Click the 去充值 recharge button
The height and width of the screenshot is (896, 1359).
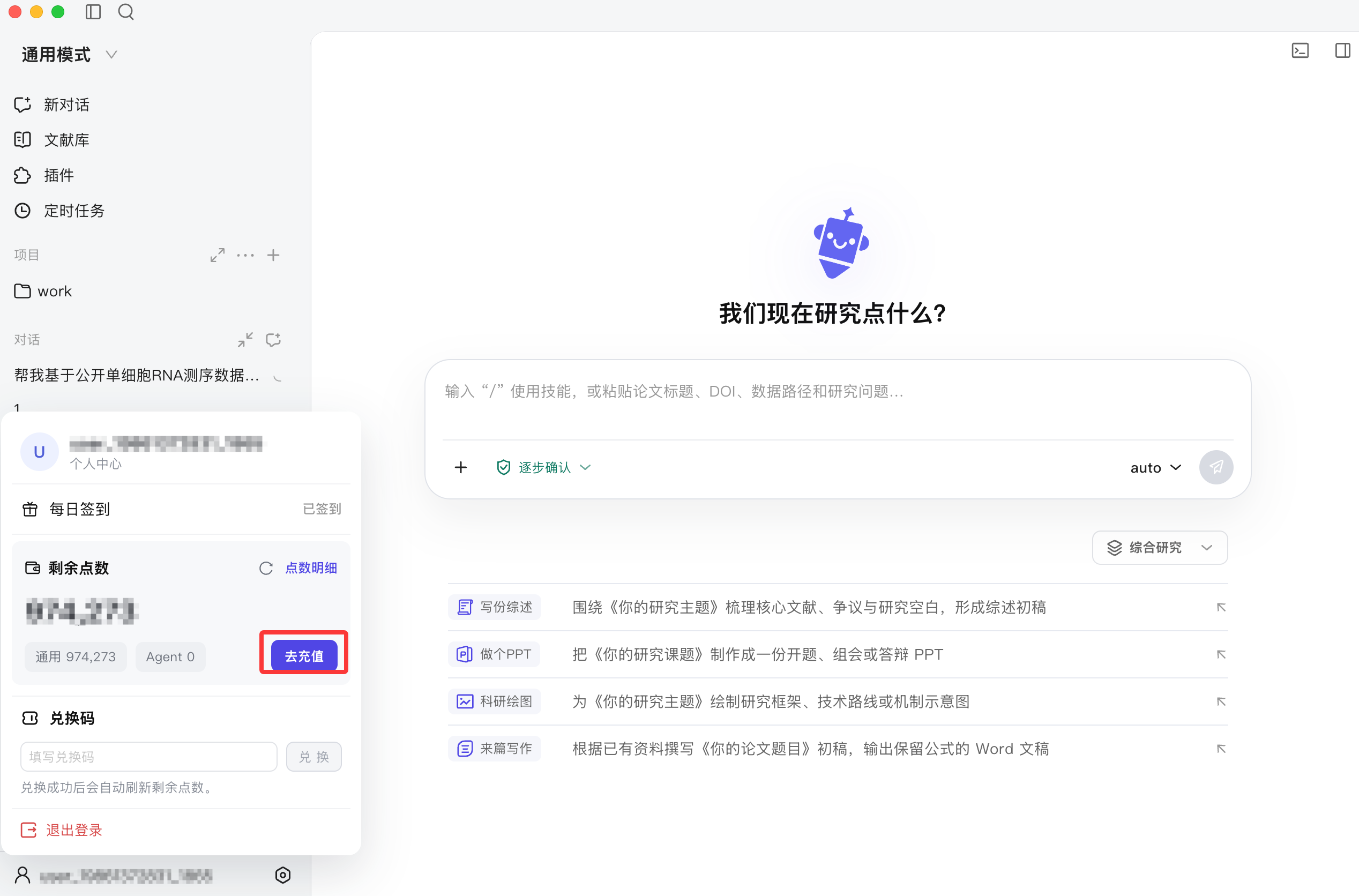pos(304,655)
